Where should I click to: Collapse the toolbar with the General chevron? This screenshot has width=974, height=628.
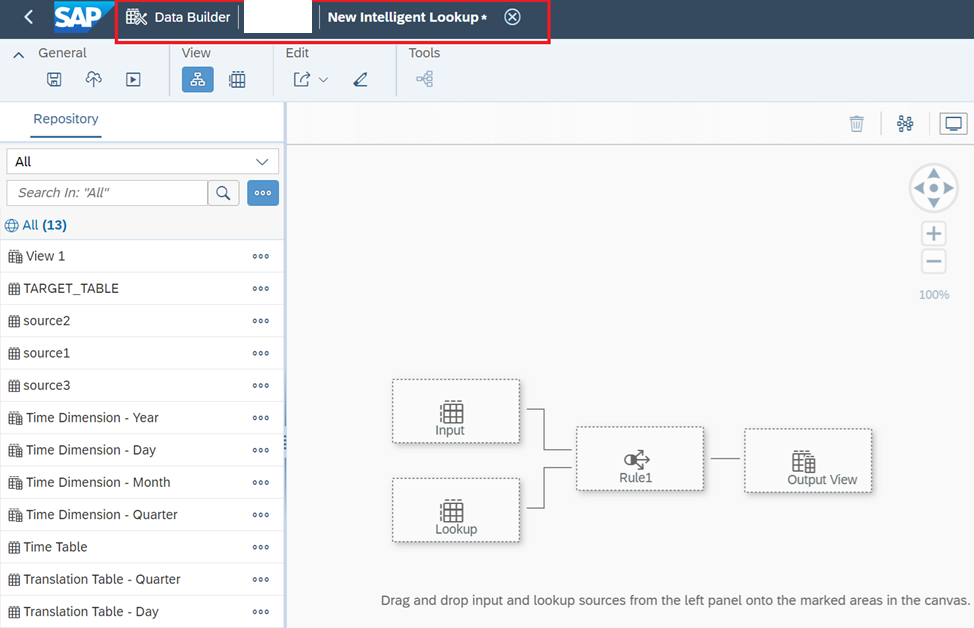[19, 55]
